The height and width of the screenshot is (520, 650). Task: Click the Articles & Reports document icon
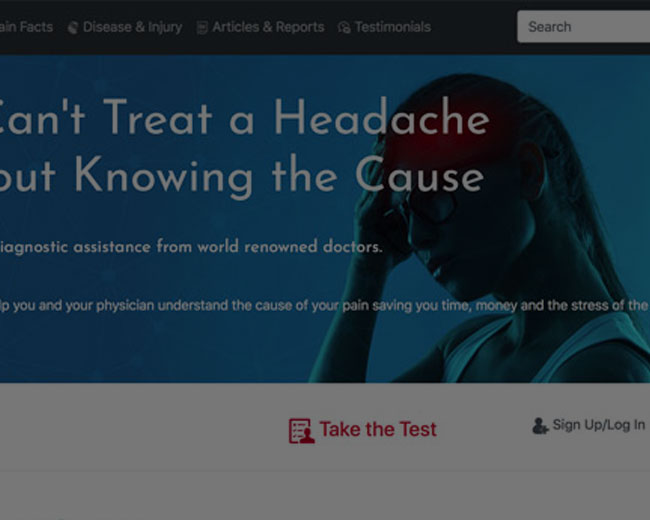click(202, 28)
